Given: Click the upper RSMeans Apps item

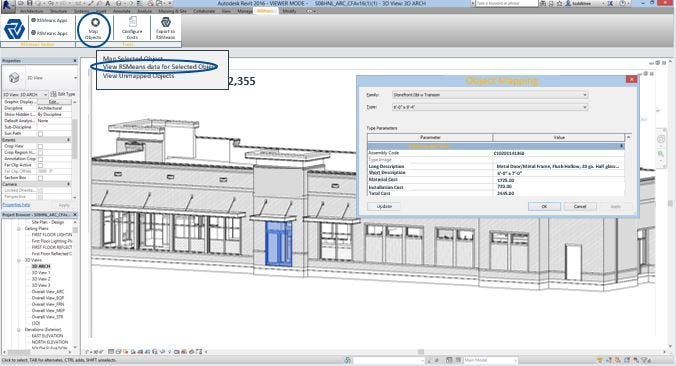Looking at the screenshot, I should point(49,20).
